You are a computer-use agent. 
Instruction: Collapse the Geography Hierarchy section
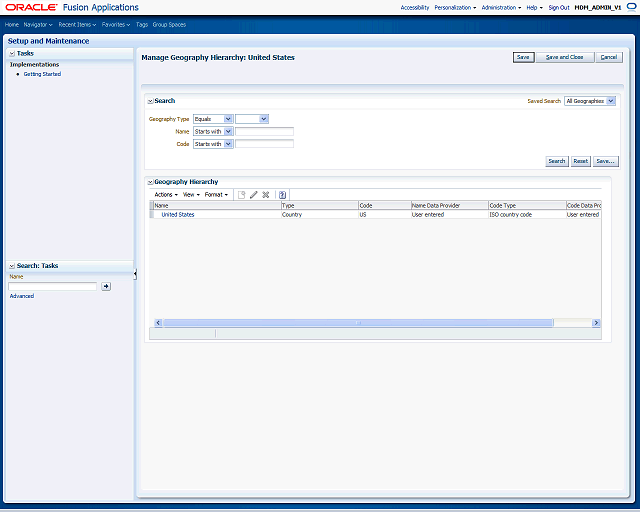tap(150, 182)
